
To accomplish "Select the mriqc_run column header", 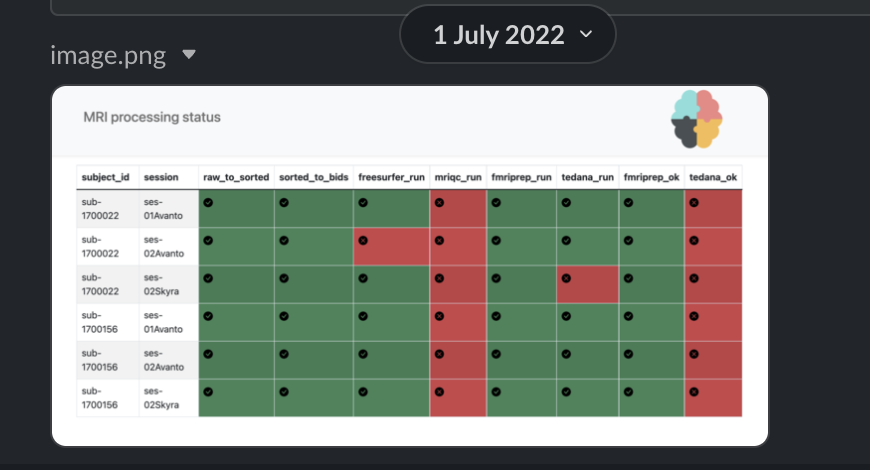I will (x=458, y=177).
